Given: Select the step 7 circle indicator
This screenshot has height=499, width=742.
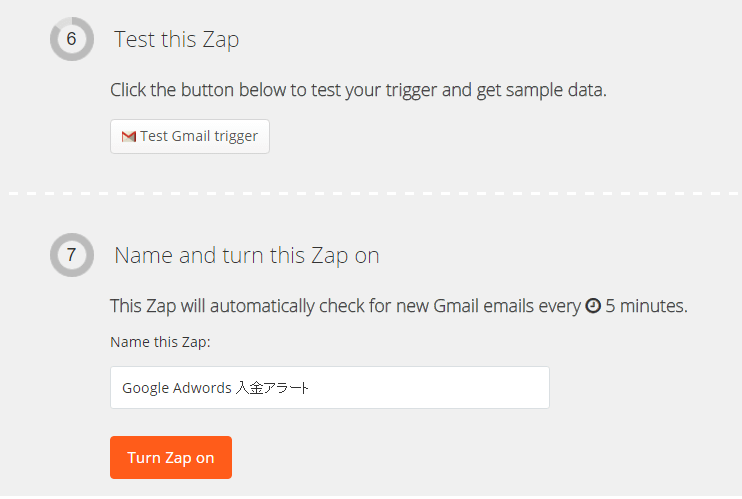Looking at the screenshot, I should click(x=72, y=255).
